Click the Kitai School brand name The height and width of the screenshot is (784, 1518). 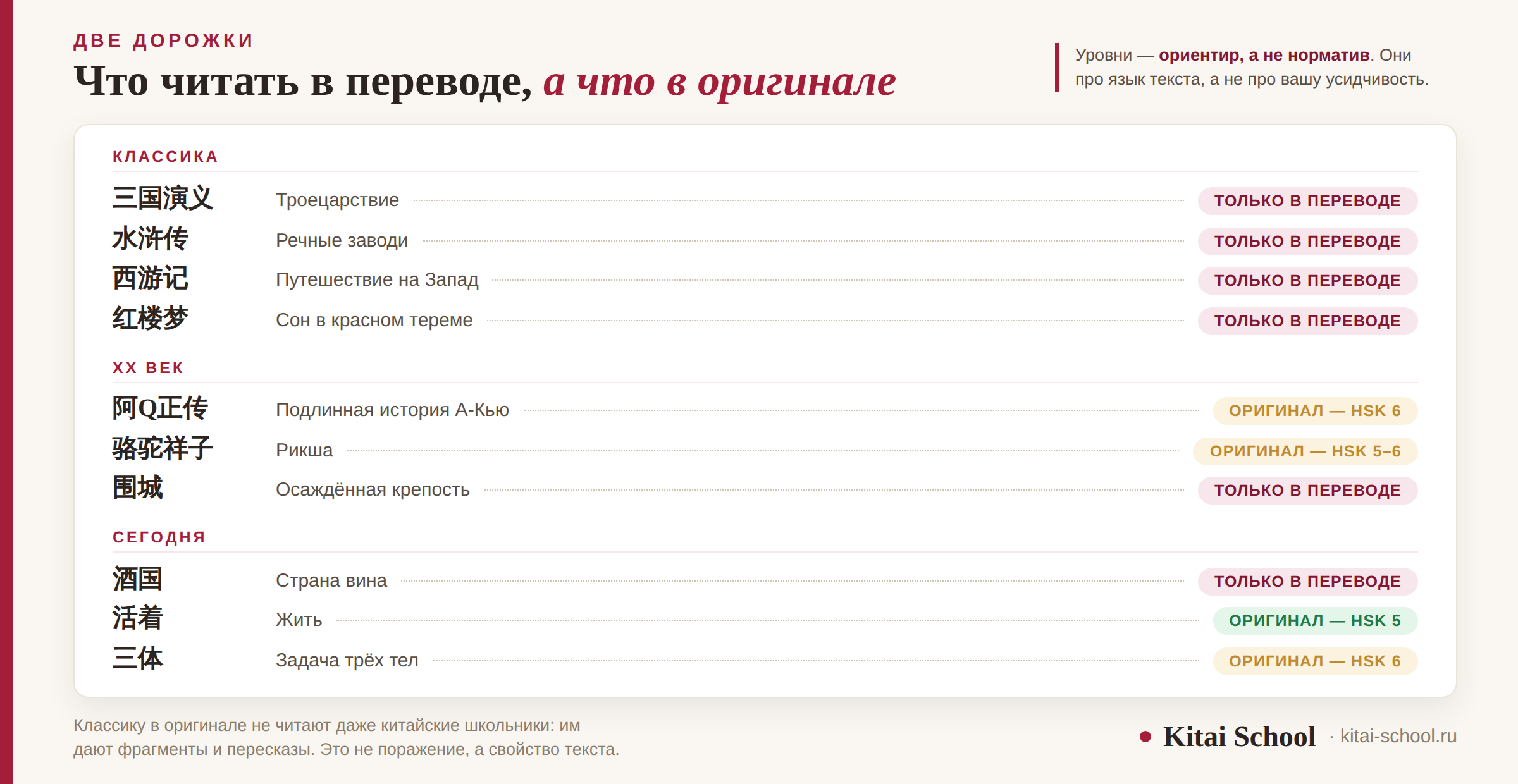coord(1239,737)
